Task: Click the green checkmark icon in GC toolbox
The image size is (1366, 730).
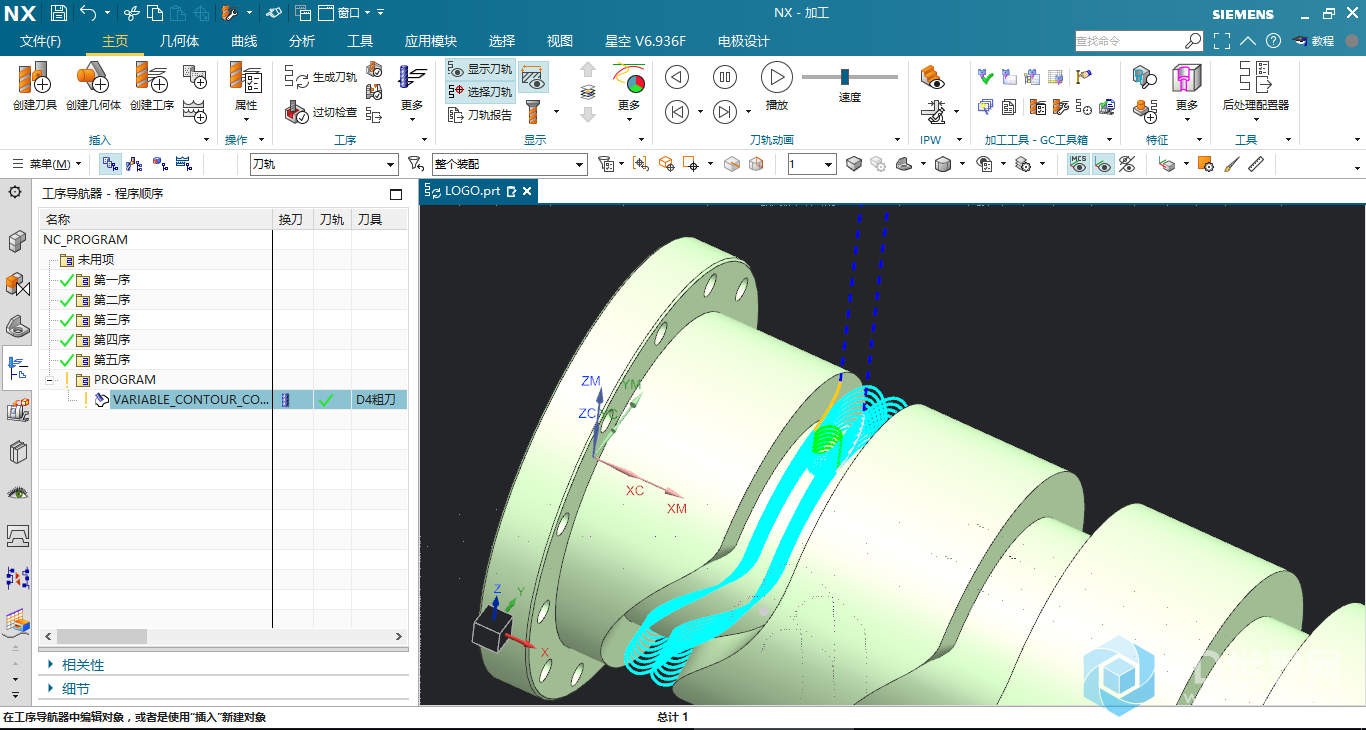Action: 986,77
